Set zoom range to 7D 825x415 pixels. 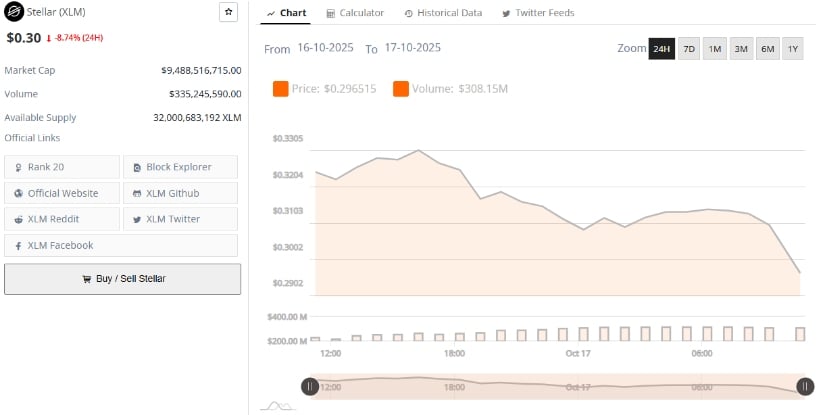coord(689,49)
